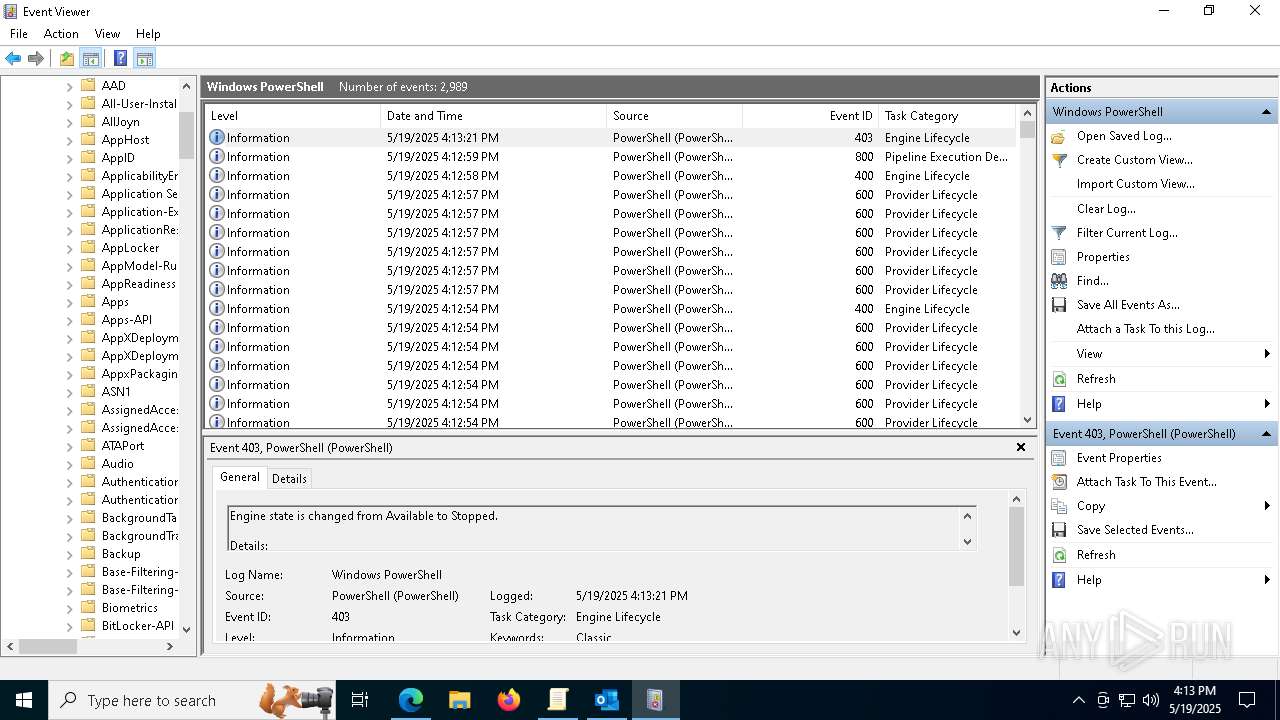Click the Open Saved Log icon
This screenshot has width=1280, height=720.
(1059, 136)
